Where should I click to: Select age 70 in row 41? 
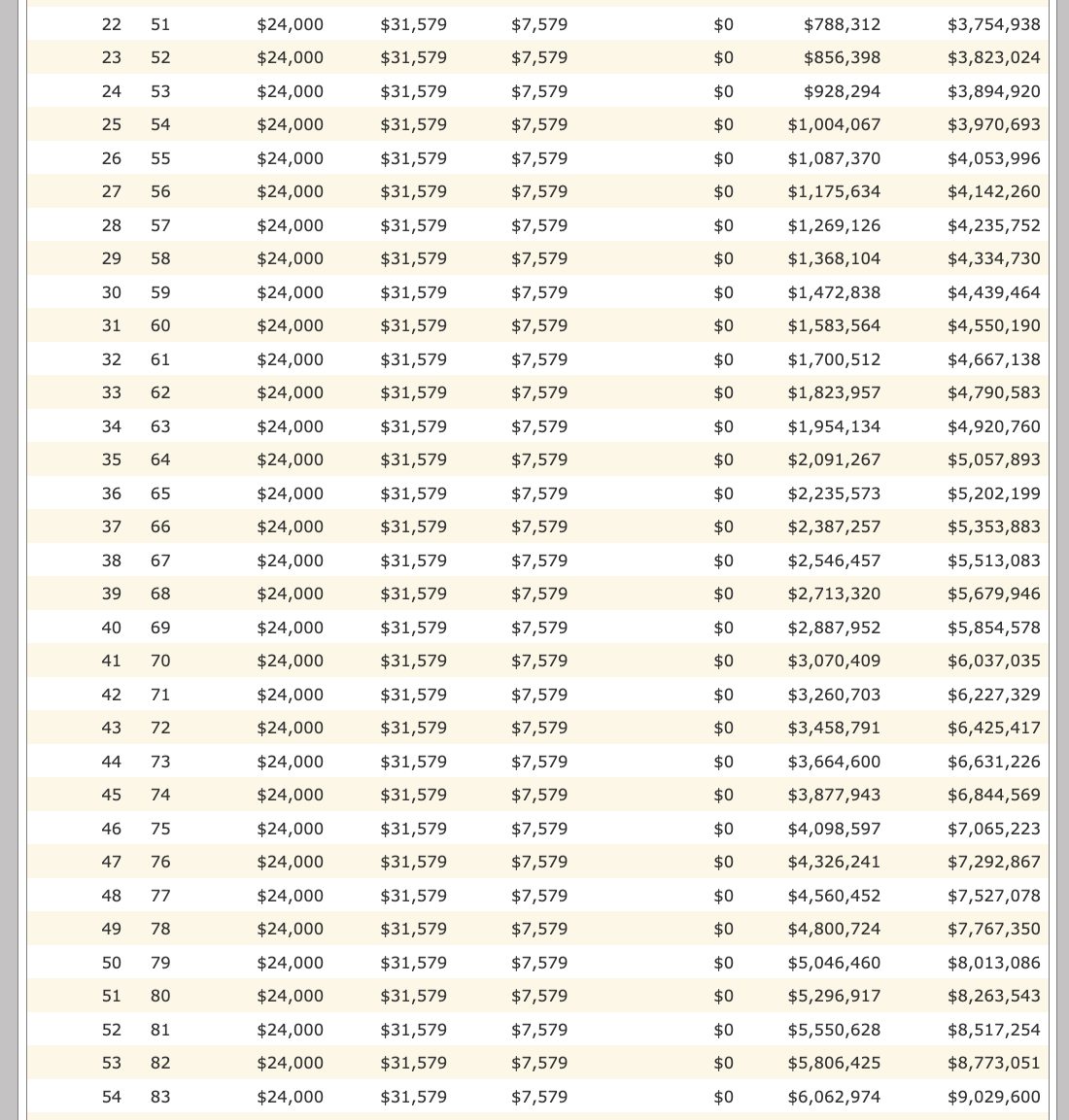(160, 662)
